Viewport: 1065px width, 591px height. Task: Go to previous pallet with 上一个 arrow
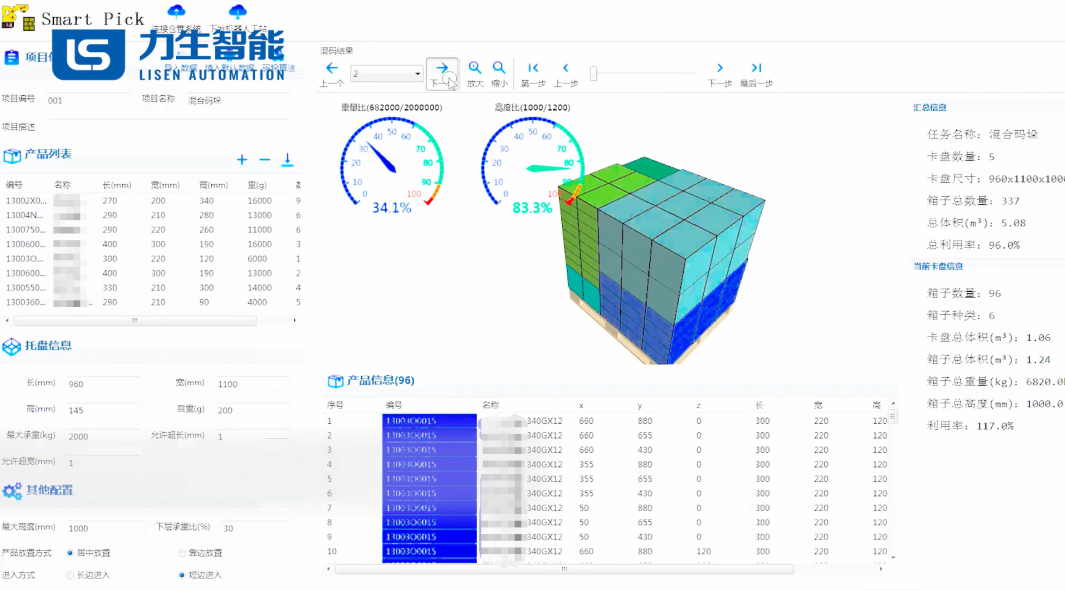point(332,69)
